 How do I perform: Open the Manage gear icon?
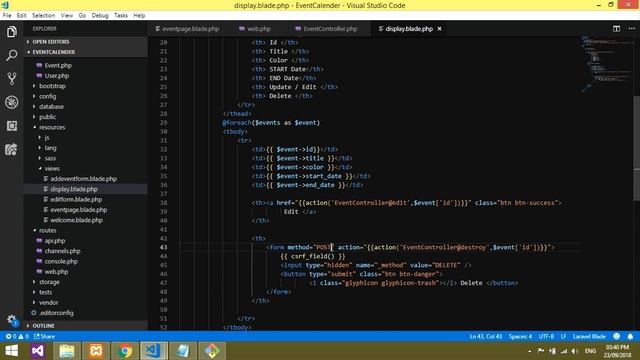click(x=11, y=320)
